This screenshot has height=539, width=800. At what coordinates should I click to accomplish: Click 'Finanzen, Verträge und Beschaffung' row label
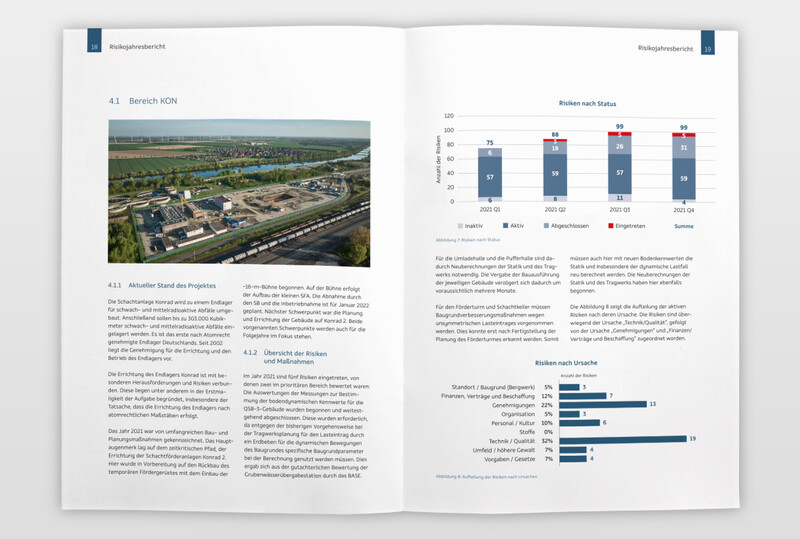point(488,396)
